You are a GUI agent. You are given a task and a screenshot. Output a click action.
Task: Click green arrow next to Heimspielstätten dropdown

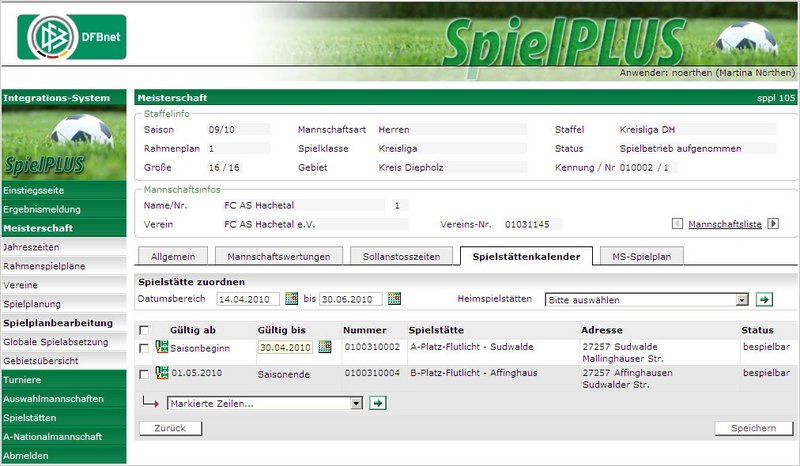click(764, 299)
